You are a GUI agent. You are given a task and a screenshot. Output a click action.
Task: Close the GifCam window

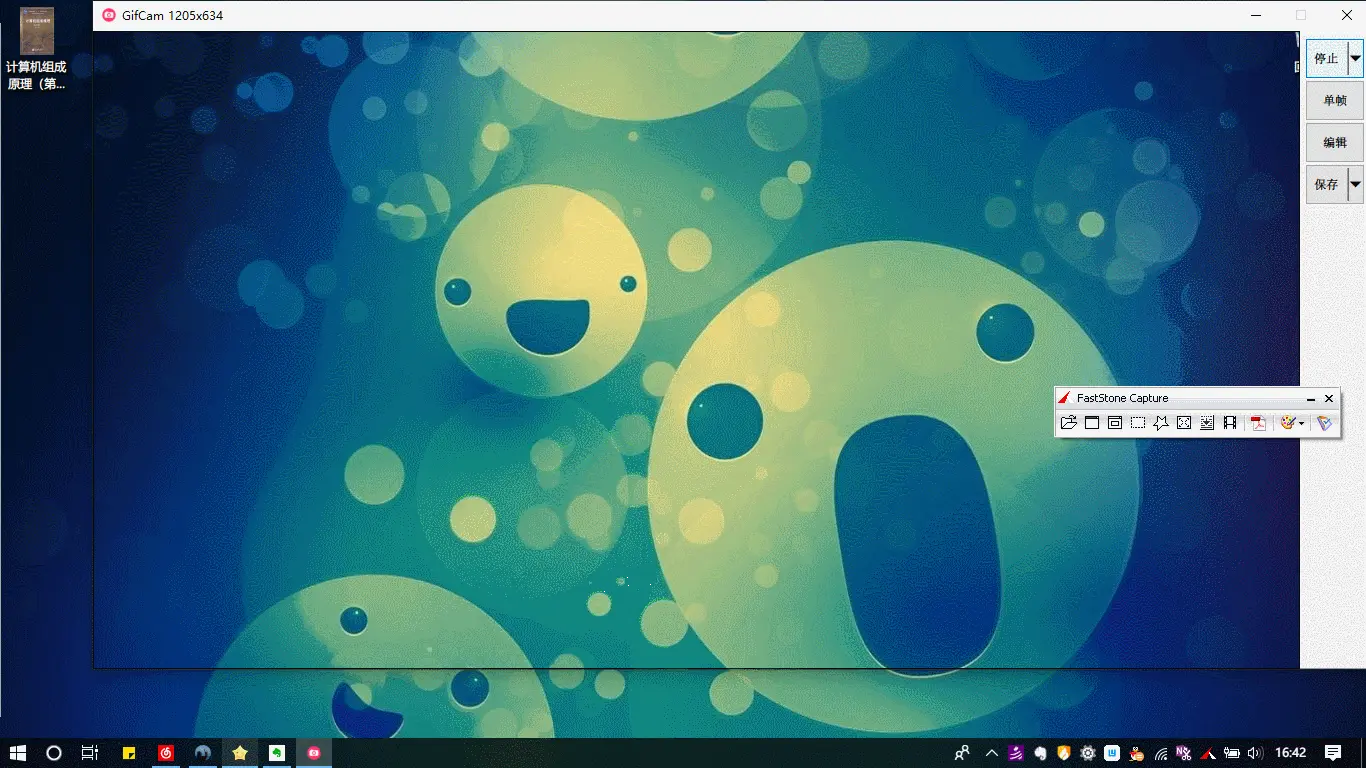[1346, 15]
